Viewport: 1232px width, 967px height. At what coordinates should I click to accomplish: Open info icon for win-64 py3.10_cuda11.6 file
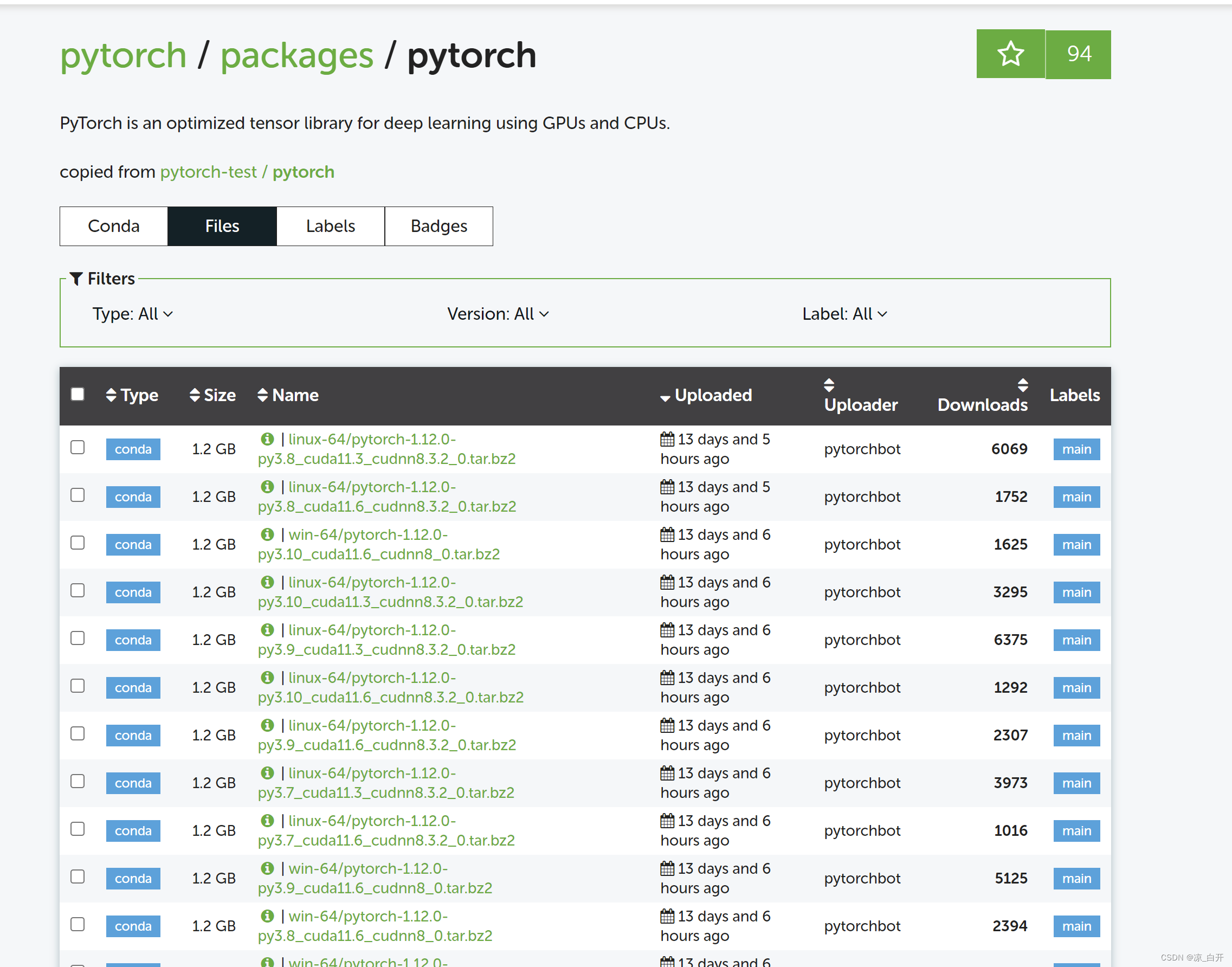click(267, 534)
